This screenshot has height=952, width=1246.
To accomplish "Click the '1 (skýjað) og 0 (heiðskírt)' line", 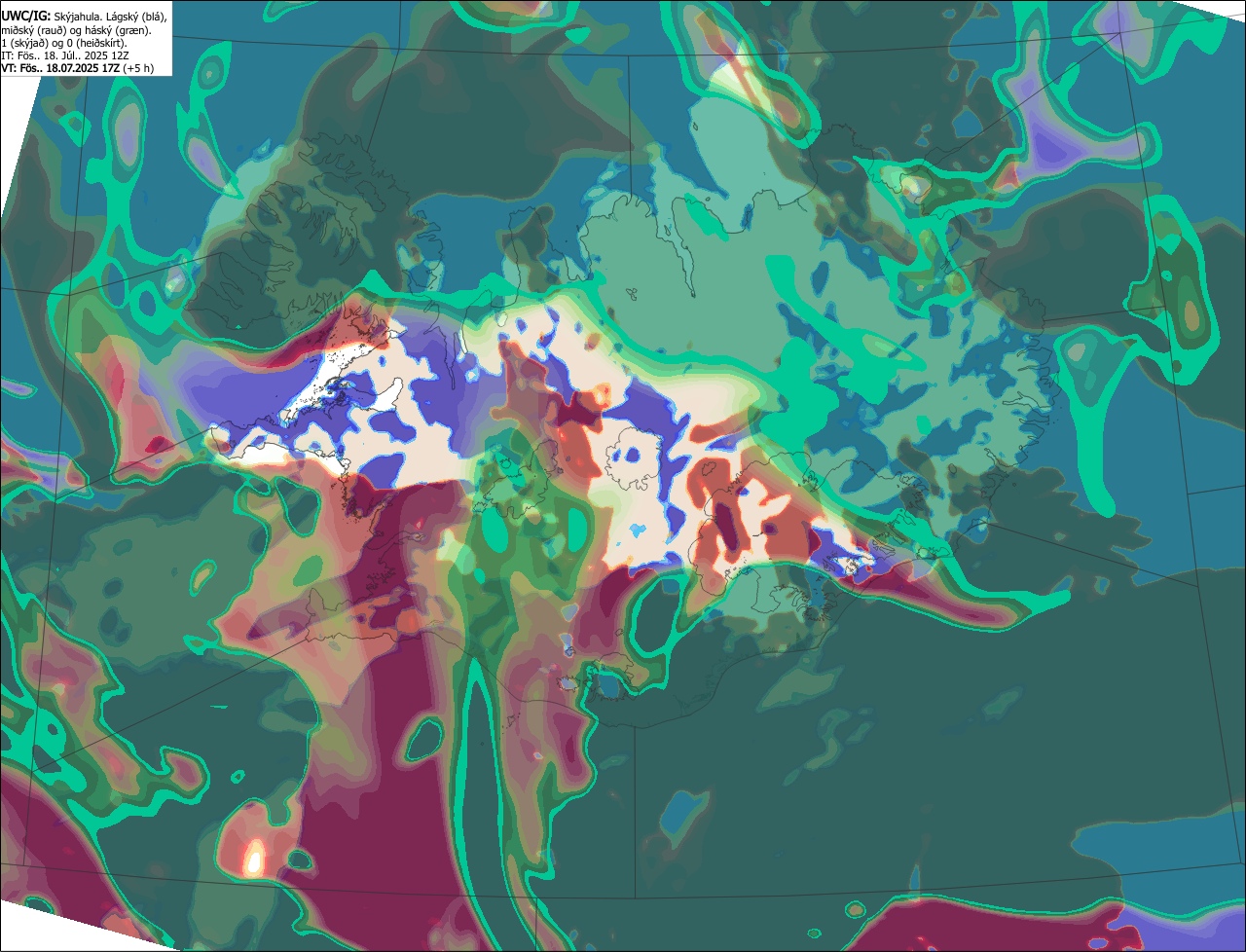I will tap(63, 43).
